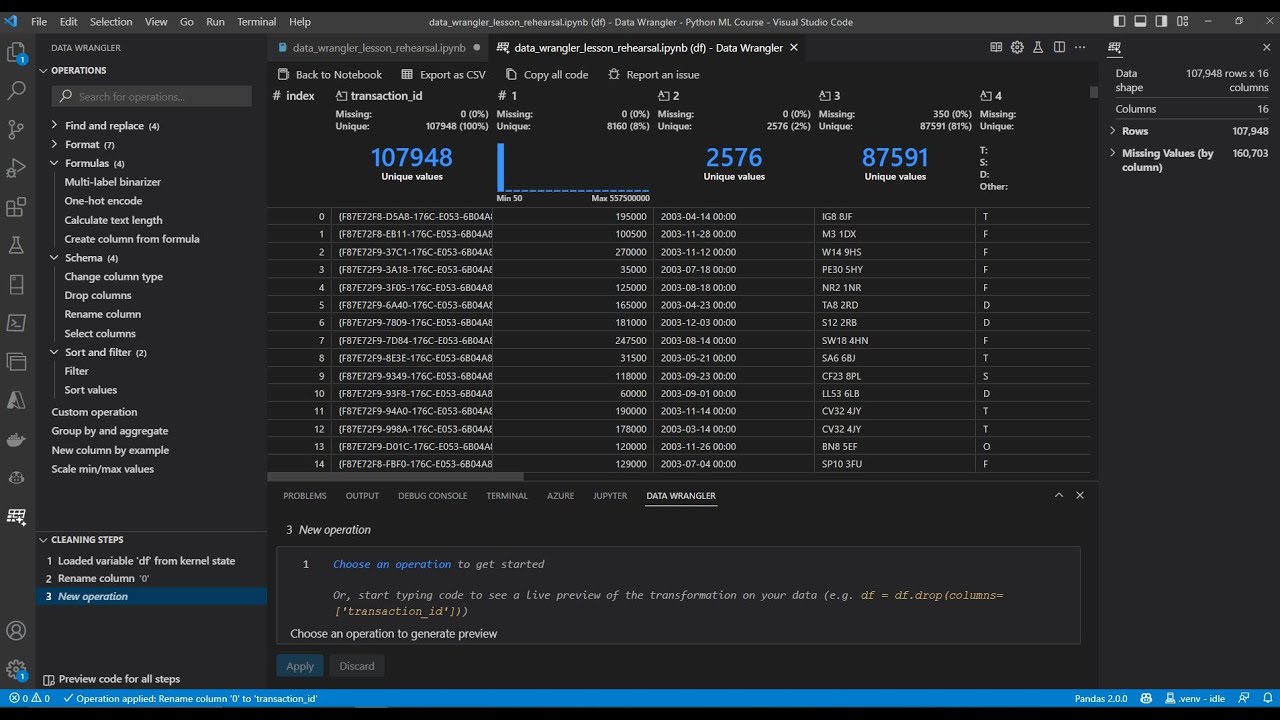Open More Actions ellipsis in editor toolbar
Screen dimensions: 1280x720
tap(1080, 47)
